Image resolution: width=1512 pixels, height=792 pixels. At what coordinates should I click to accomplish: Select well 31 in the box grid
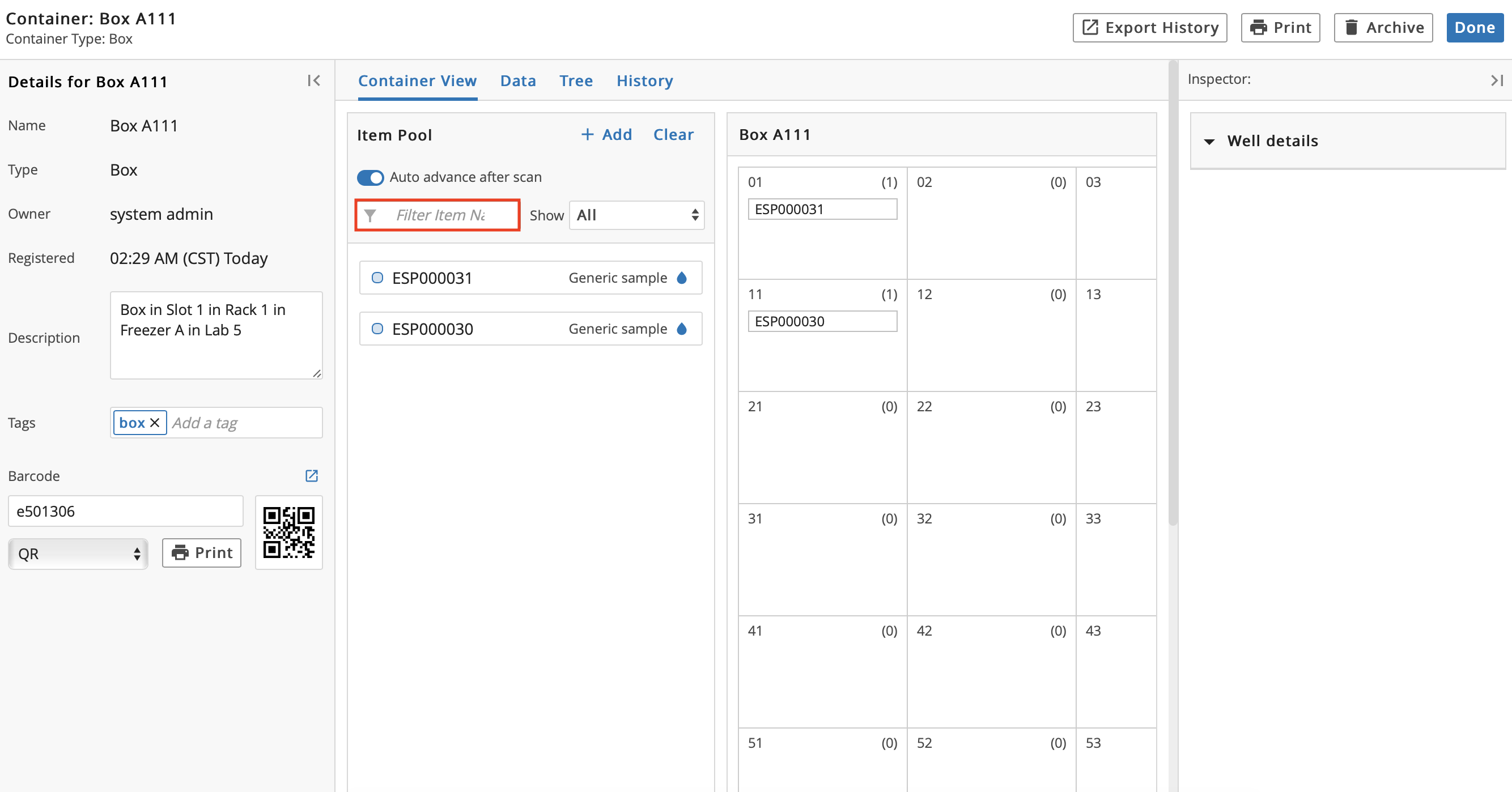pos(822,559)
